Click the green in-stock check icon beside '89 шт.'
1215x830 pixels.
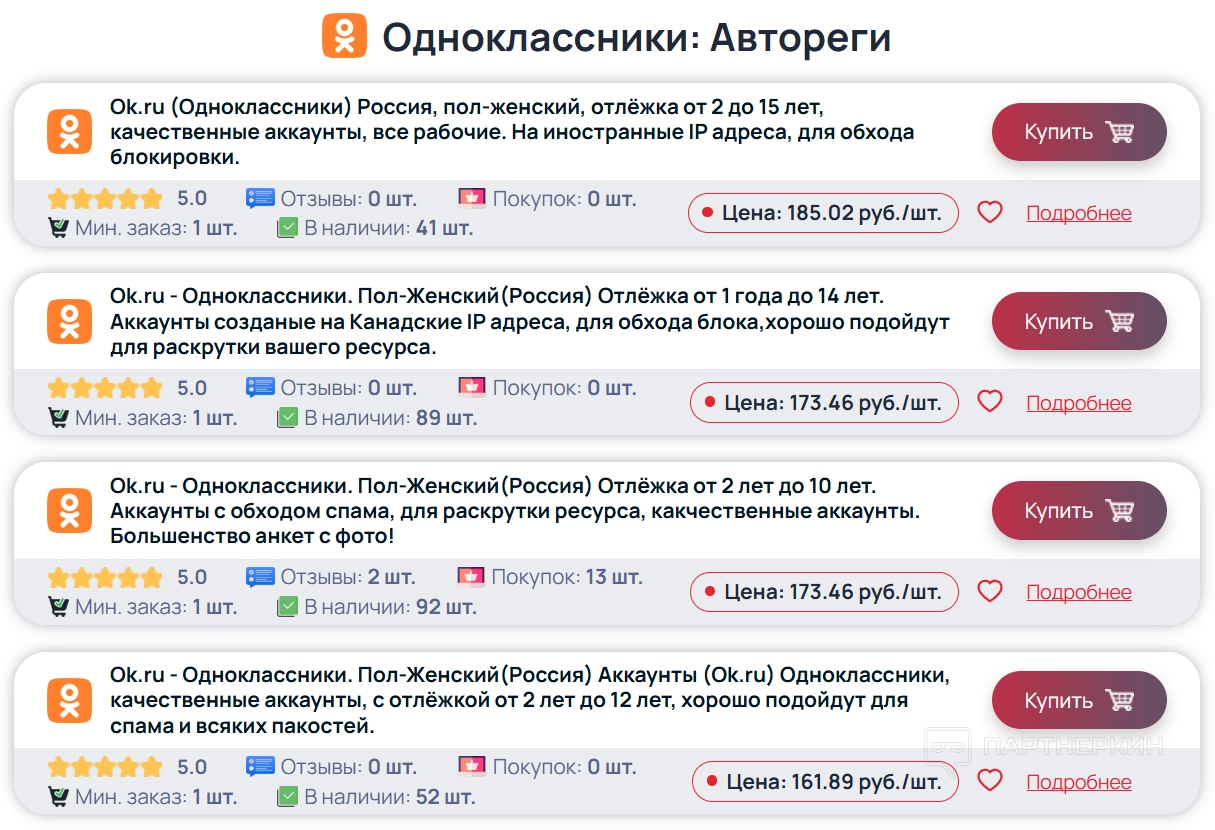[287, 417]
